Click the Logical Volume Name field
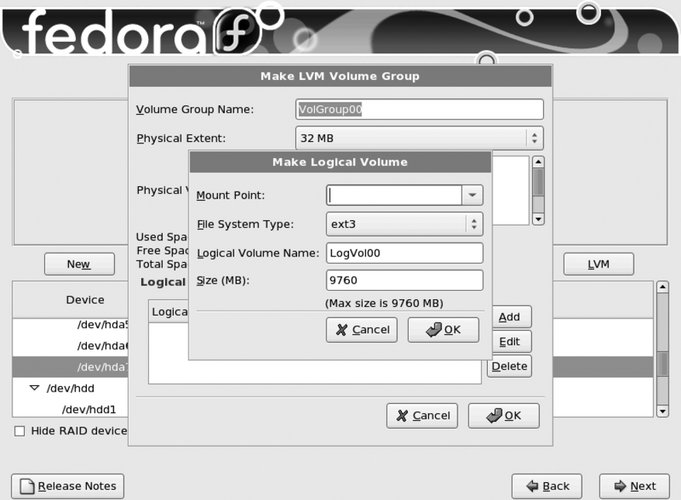681x500 pixels. coord(404,254)
